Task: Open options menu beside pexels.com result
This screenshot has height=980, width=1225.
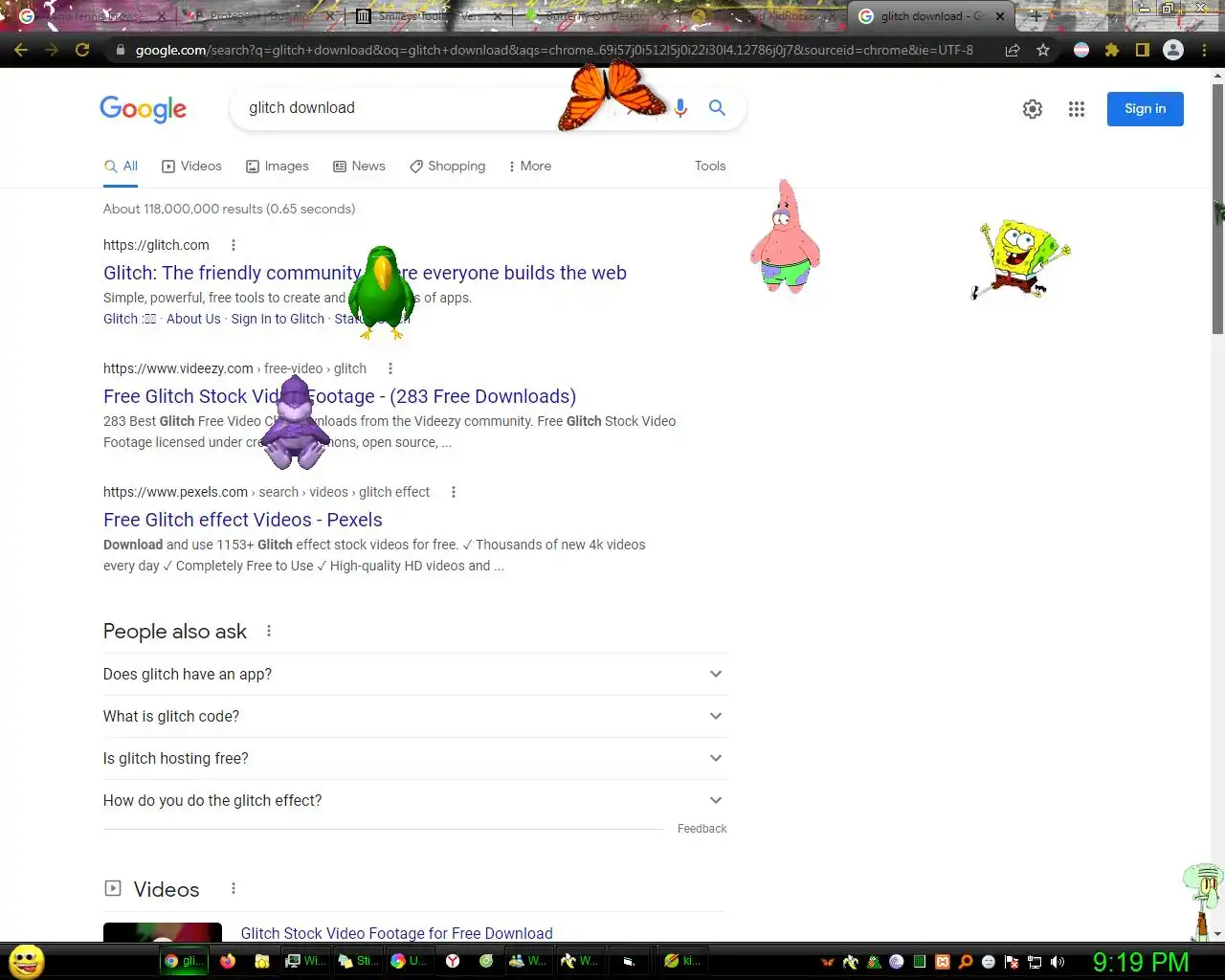Action: click(x=454, y=492)
